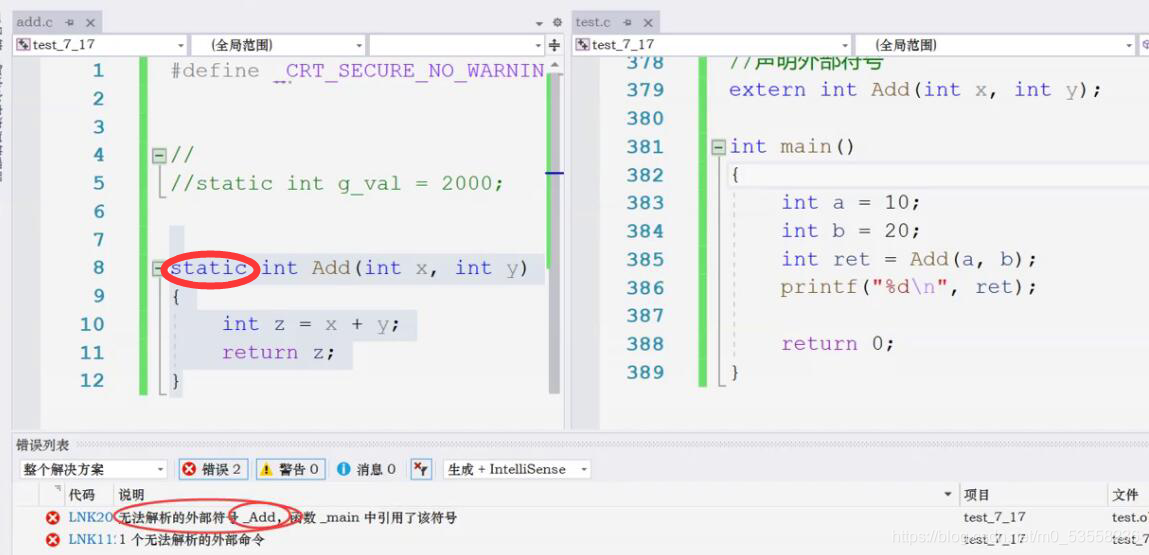Toggle the 错误 2 errors filter
The width and height of the screenshot is (1149, 555).
[x=214, y=469]
